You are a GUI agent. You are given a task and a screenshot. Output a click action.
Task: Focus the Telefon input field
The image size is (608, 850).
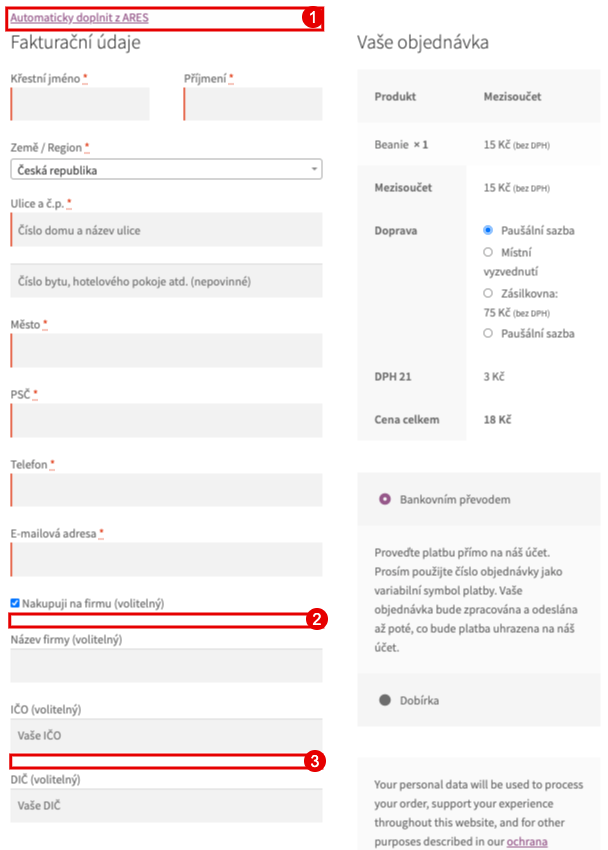pyautogui.click(x=166, y=490)
